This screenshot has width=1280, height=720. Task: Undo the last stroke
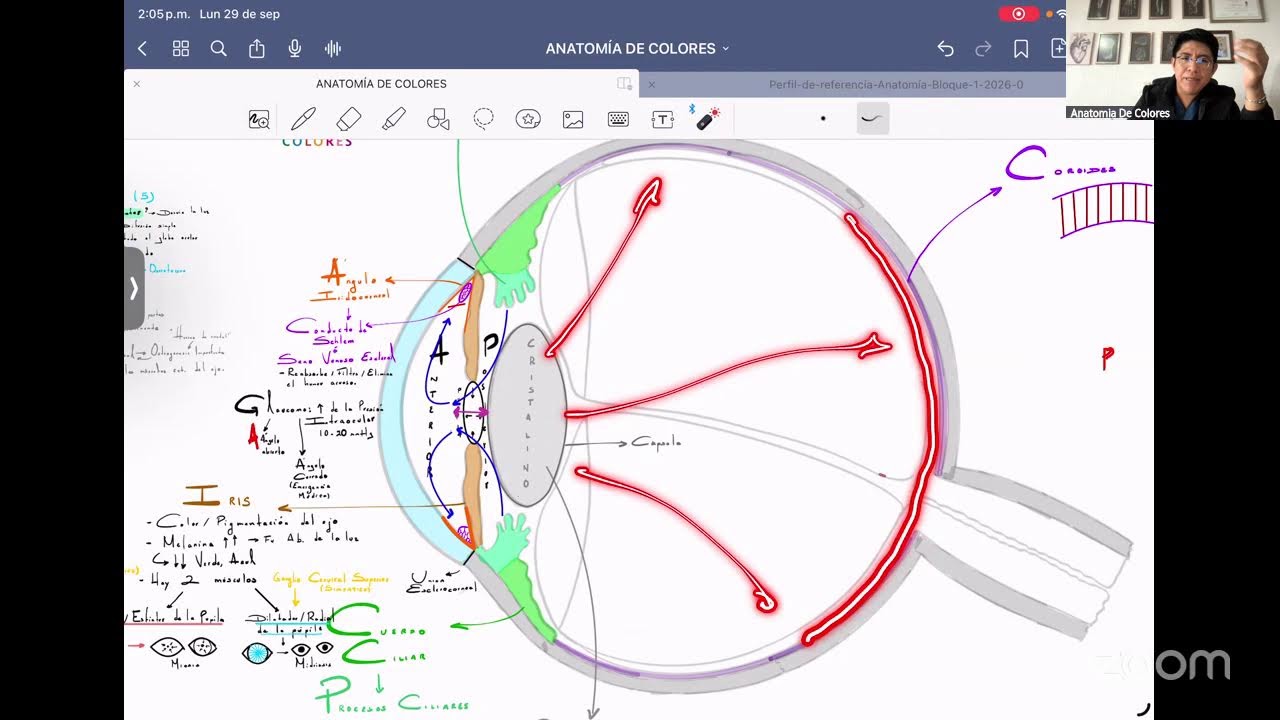pyautogui.click(x=945, y=48)
